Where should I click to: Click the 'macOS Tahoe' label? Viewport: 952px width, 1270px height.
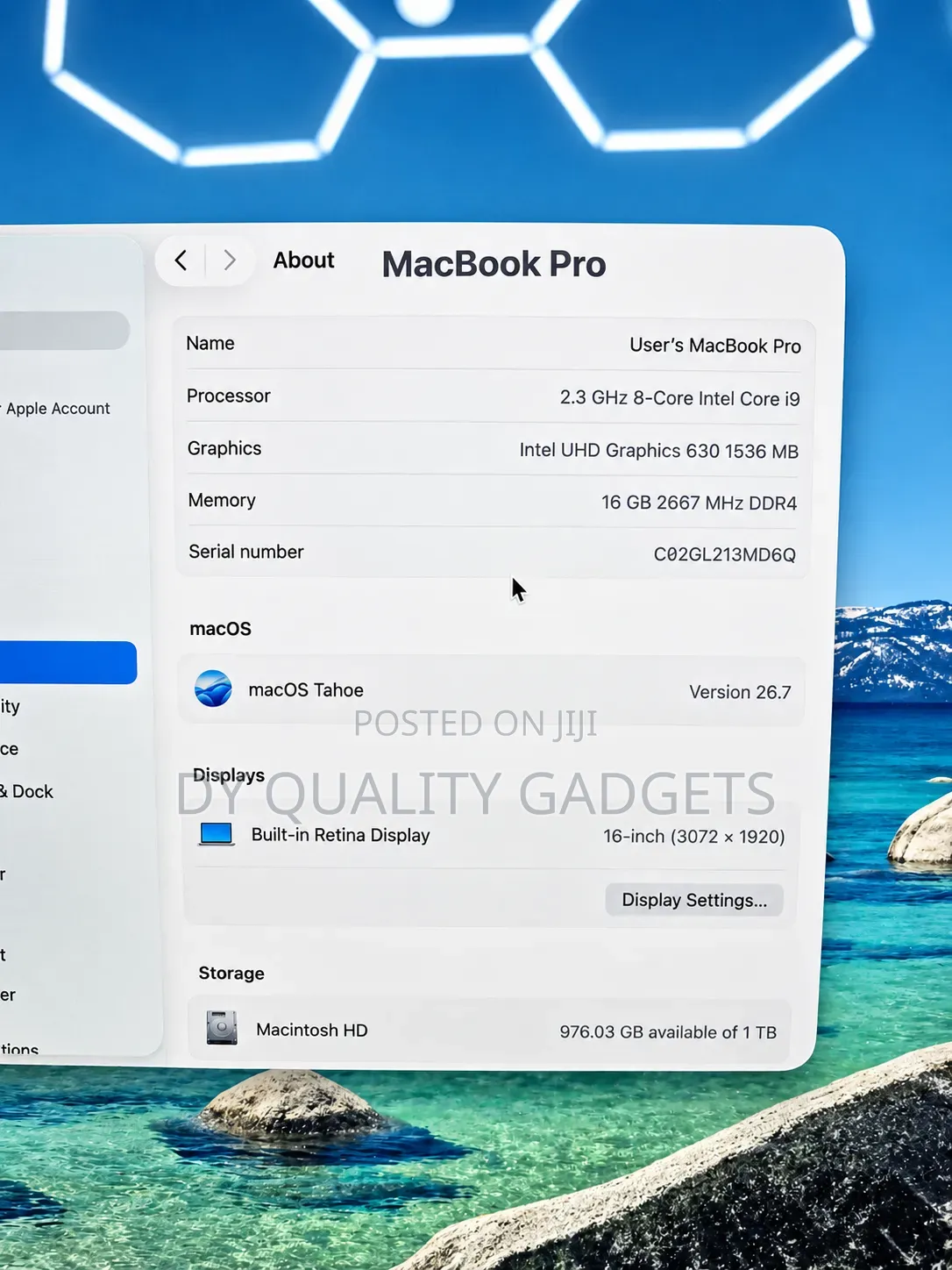(306, 690)
